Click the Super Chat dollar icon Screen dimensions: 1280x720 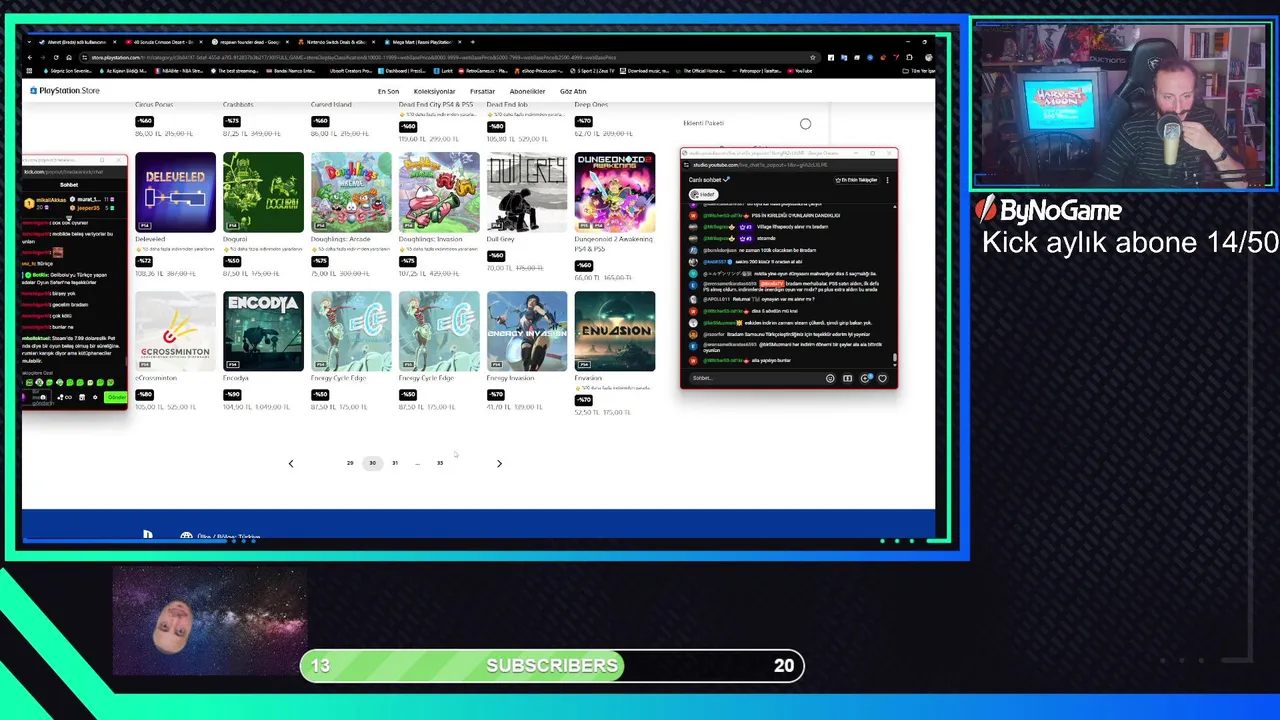pyautogui.click(x=865, y=379)
